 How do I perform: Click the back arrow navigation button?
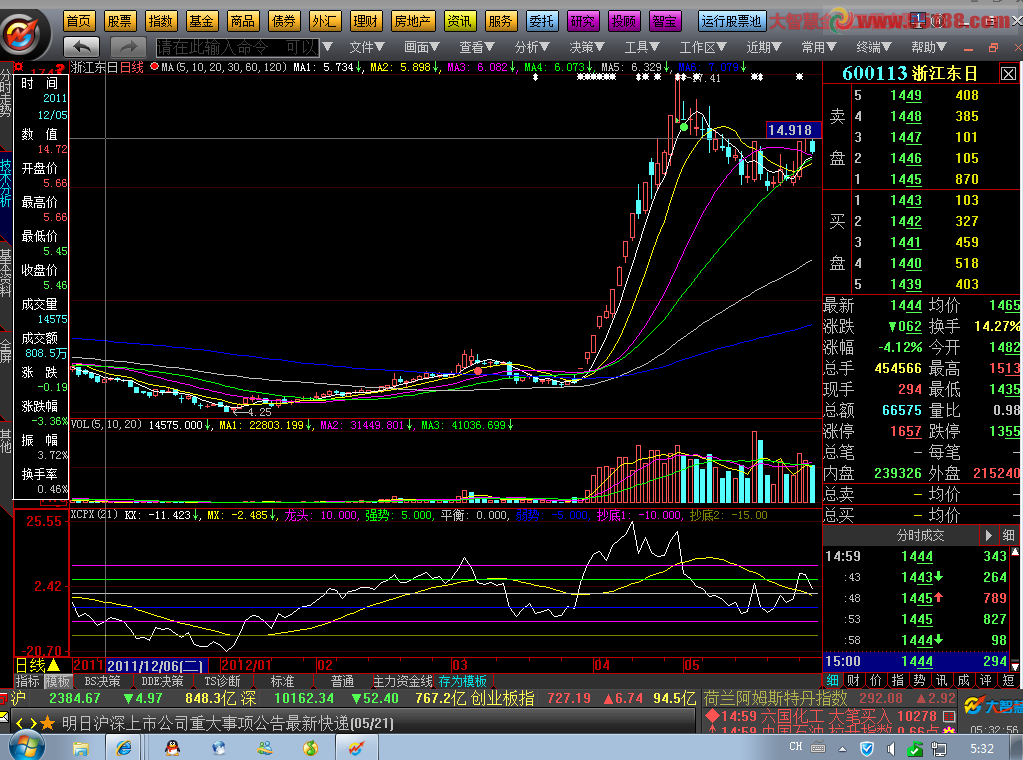click(82, 47)
